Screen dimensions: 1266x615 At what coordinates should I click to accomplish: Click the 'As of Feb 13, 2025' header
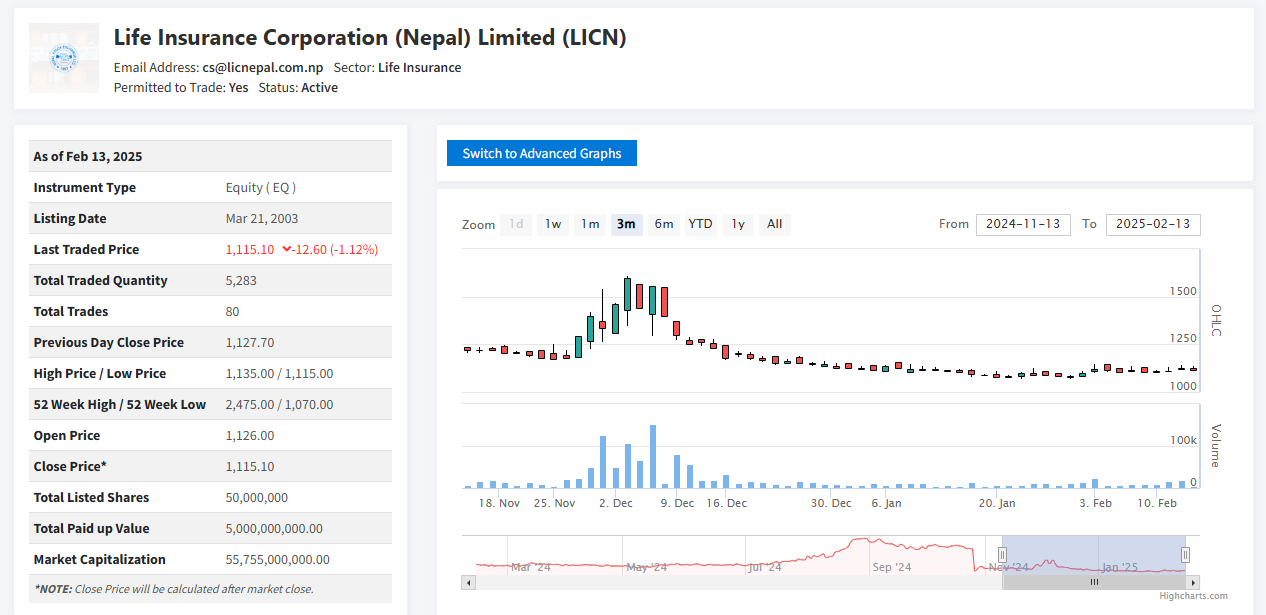coord(88,156)
